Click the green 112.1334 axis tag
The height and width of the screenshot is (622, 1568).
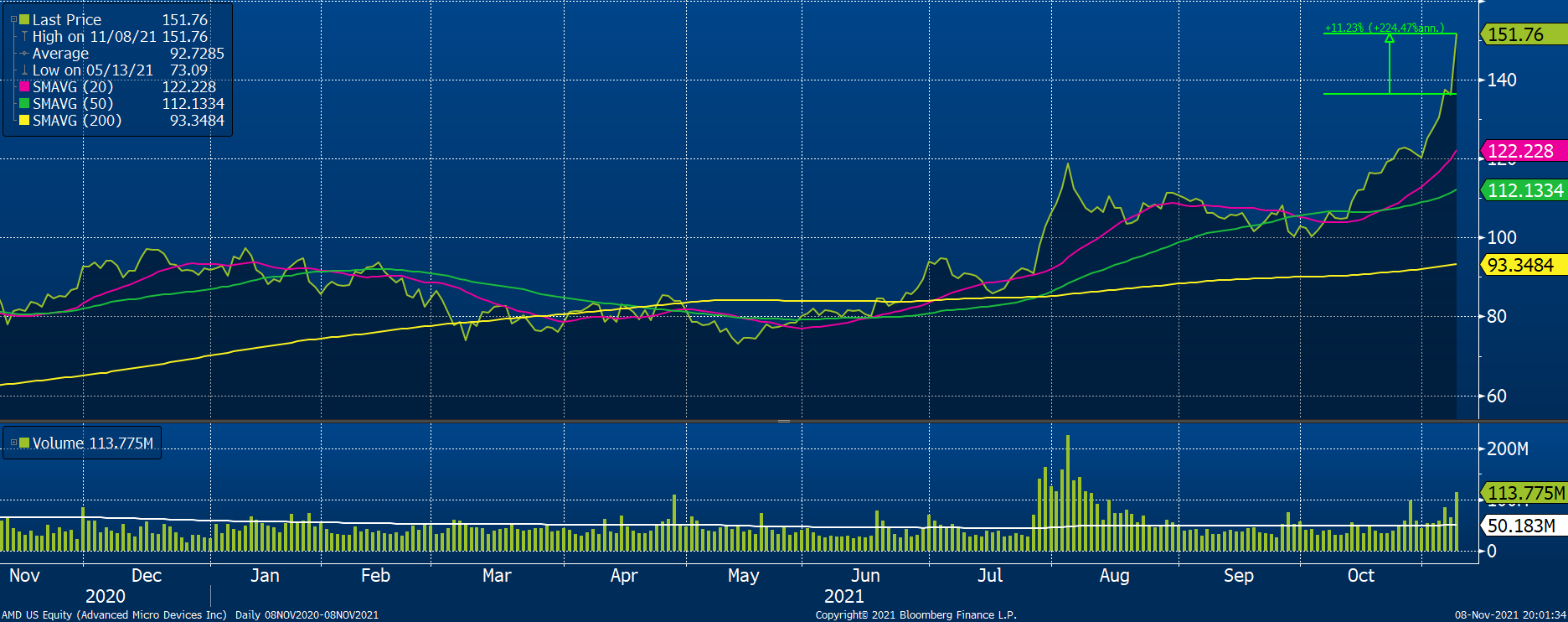click(1524, 190)
